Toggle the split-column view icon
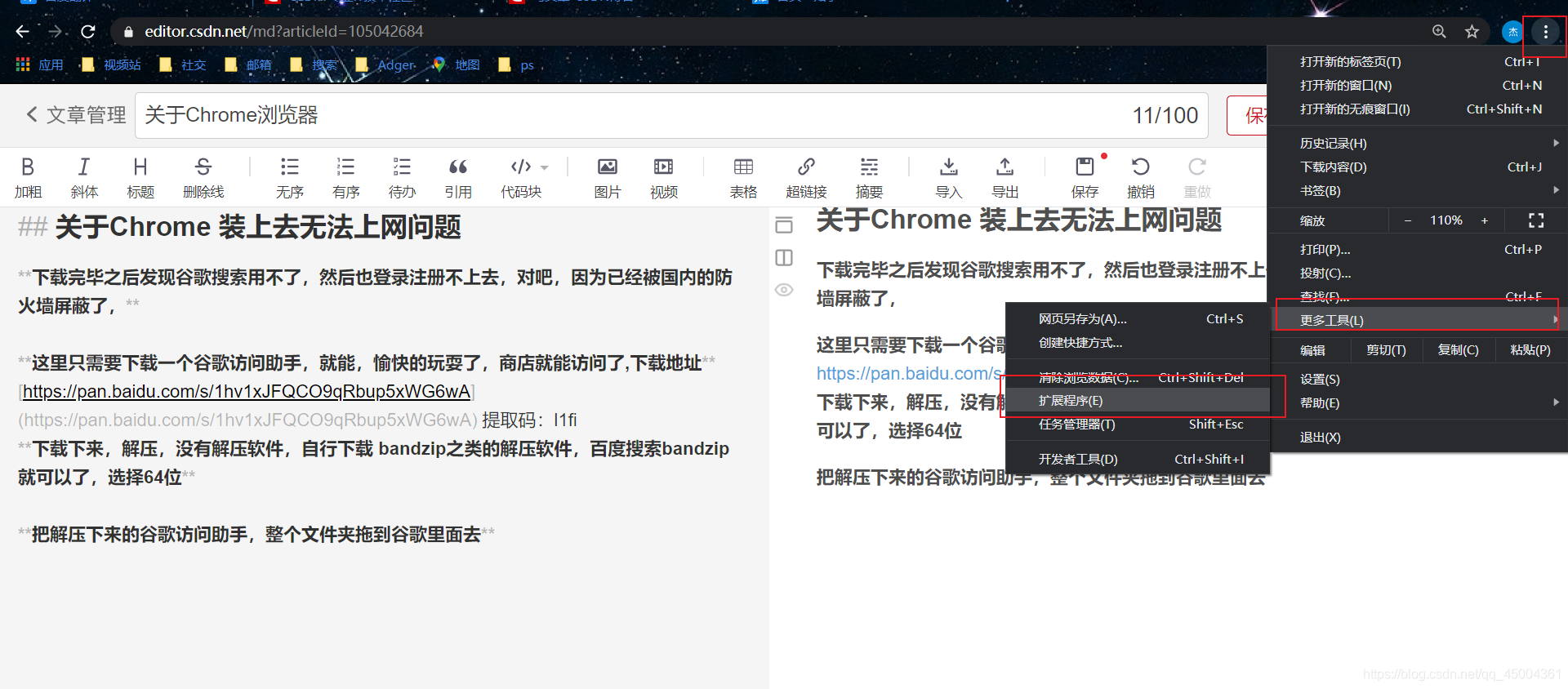1568x689 pixels. pos(784,258)
